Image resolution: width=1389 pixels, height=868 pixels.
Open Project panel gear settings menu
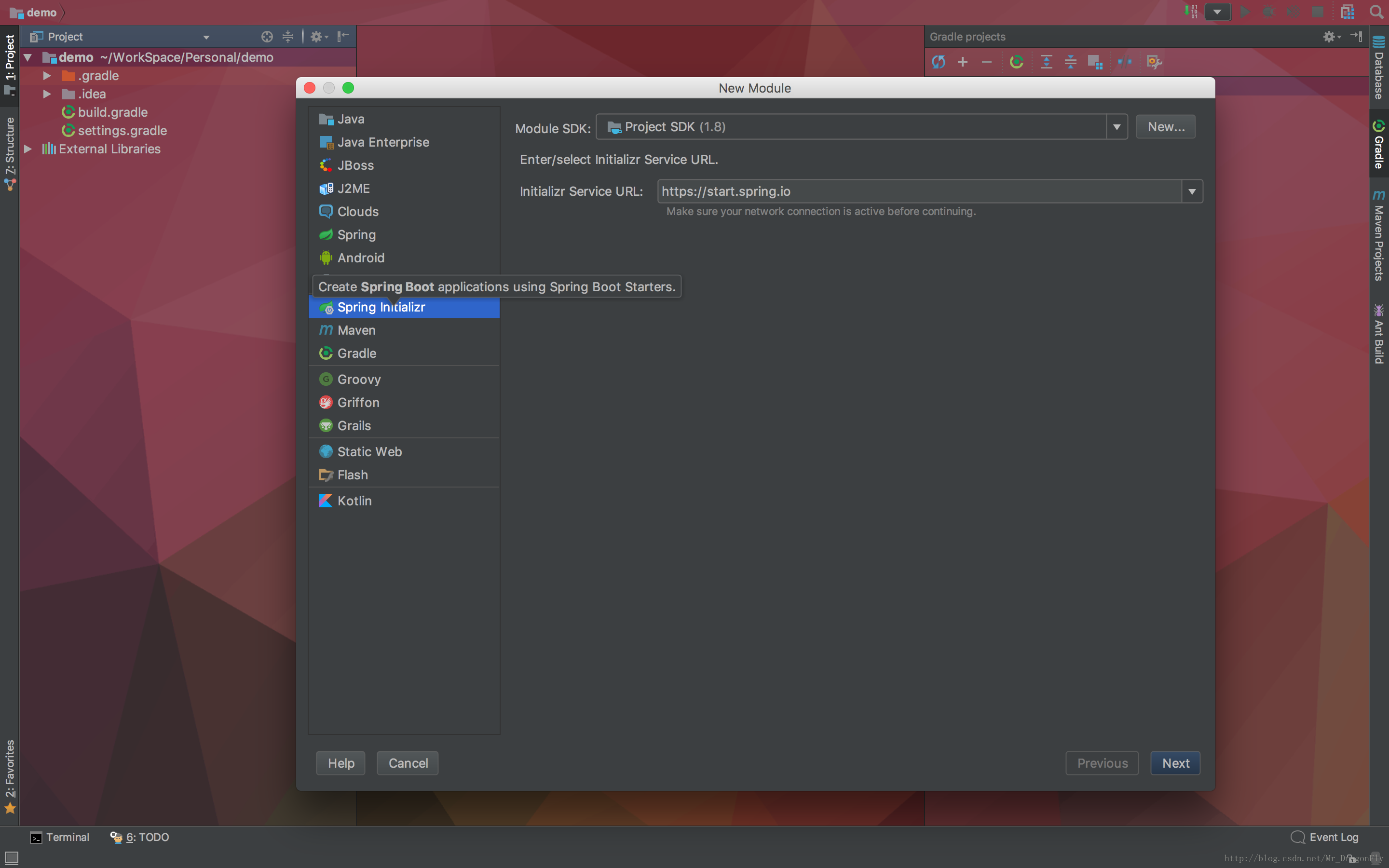318,37
